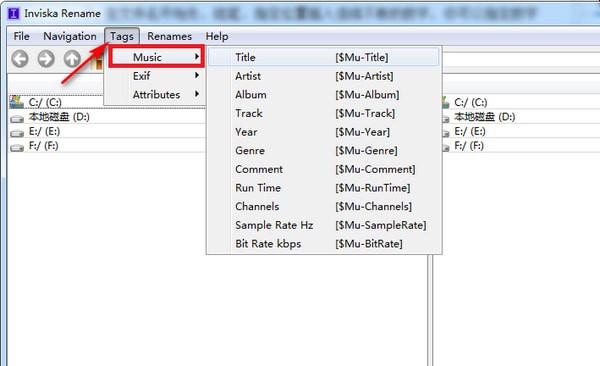Insert the Track [$Mu-Track] tag
Screen dimensions: 600x366
[324, 113]
